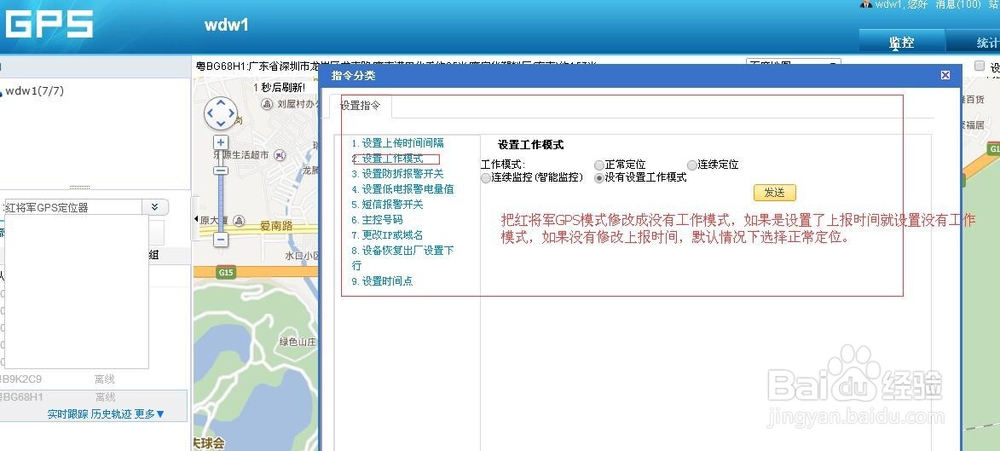Click the zoom out minus button at the slider's bottom

coord(221,240)
